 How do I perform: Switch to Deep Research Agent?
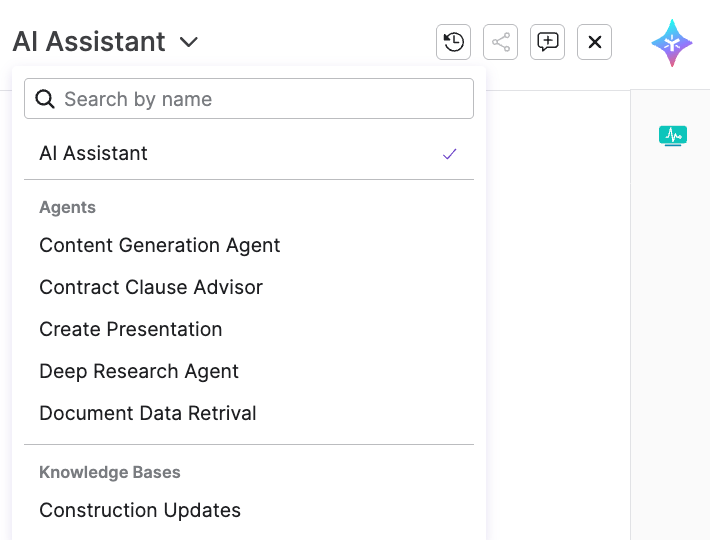pos(139,371)
